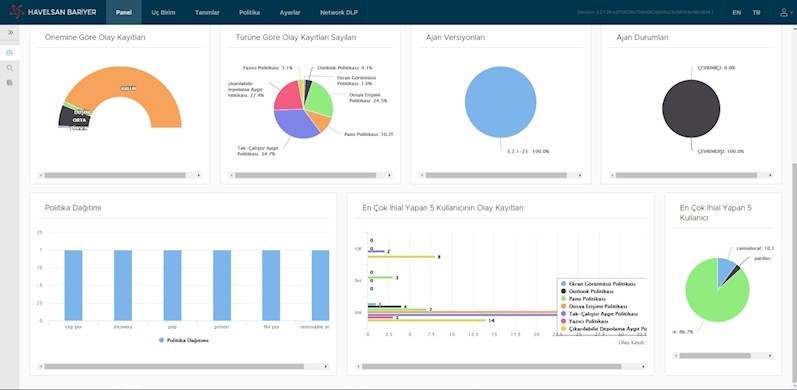Toggle Outlook Politikası legend item
The width and height of the screenshot is (797, 390).
tap(588, 291)
